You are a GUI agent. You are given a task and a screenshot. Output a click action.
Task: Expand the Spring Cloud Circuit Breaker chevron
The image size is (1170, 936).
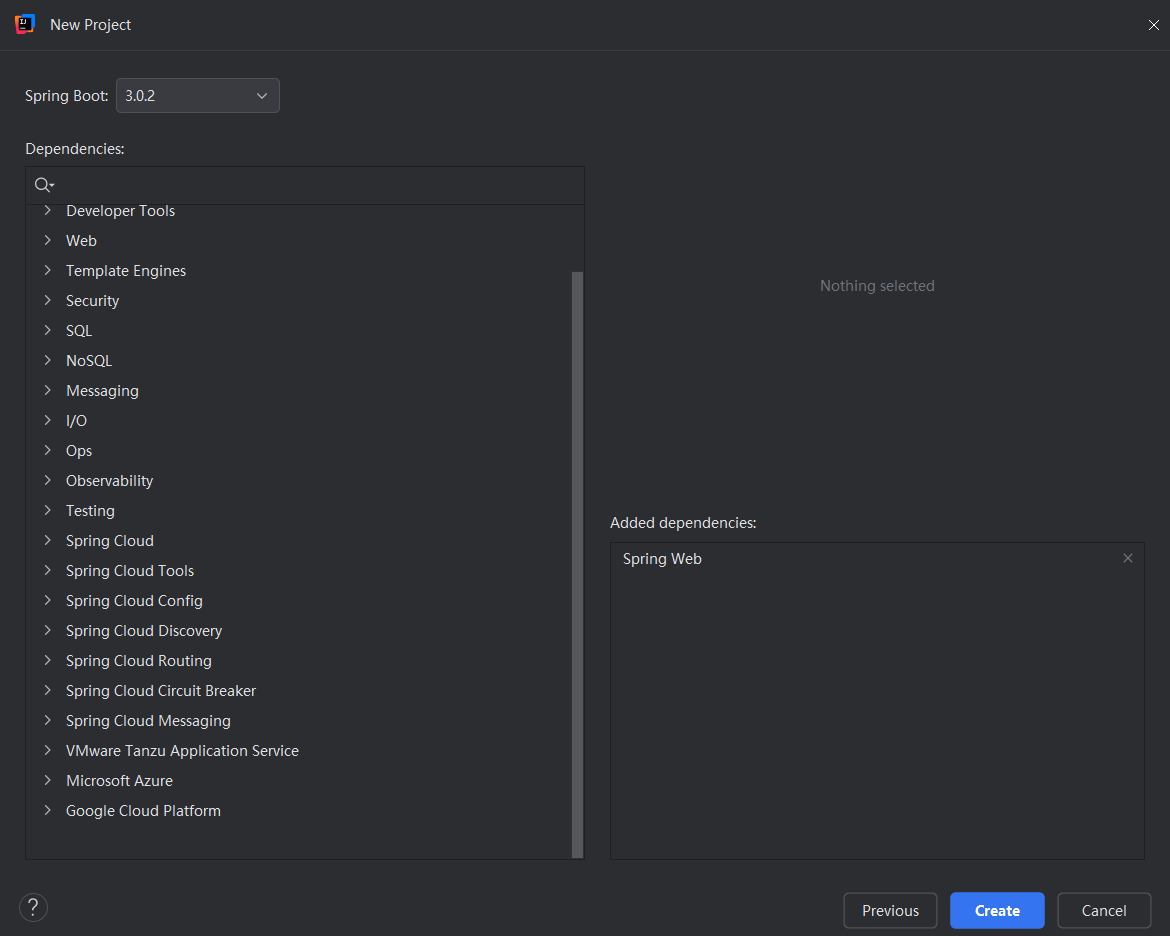[x=48, y=690]
